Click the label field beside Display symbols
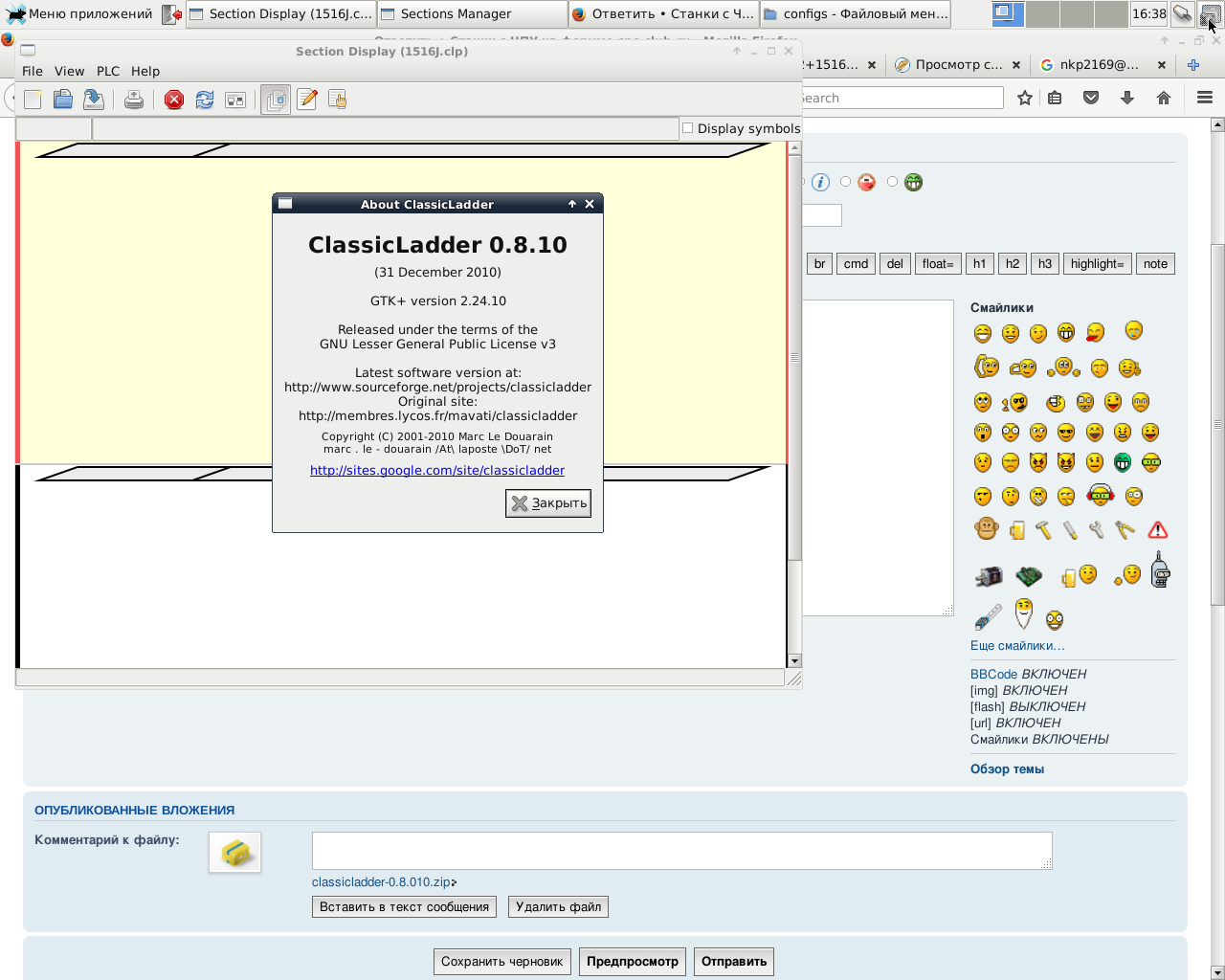The height and width of the screenshot is (980, 1225). tap(386, 128)
